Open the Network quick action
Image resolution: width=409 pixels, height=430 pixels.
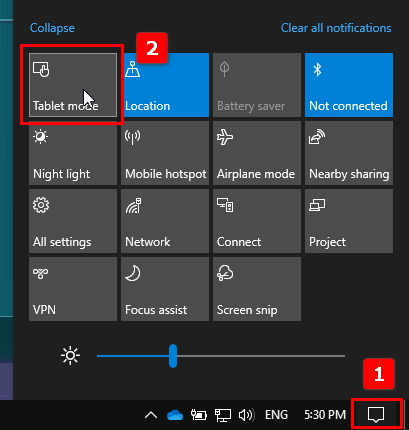pos(165,221)
